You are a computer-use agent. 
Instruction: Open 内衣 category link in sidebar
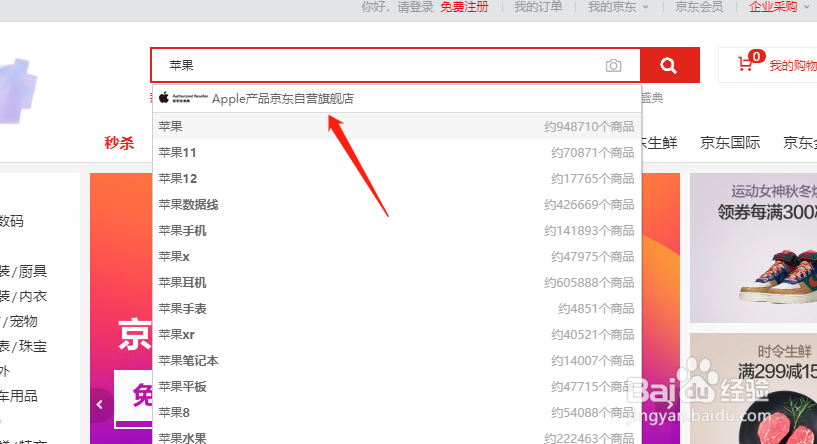click(33, 296)
